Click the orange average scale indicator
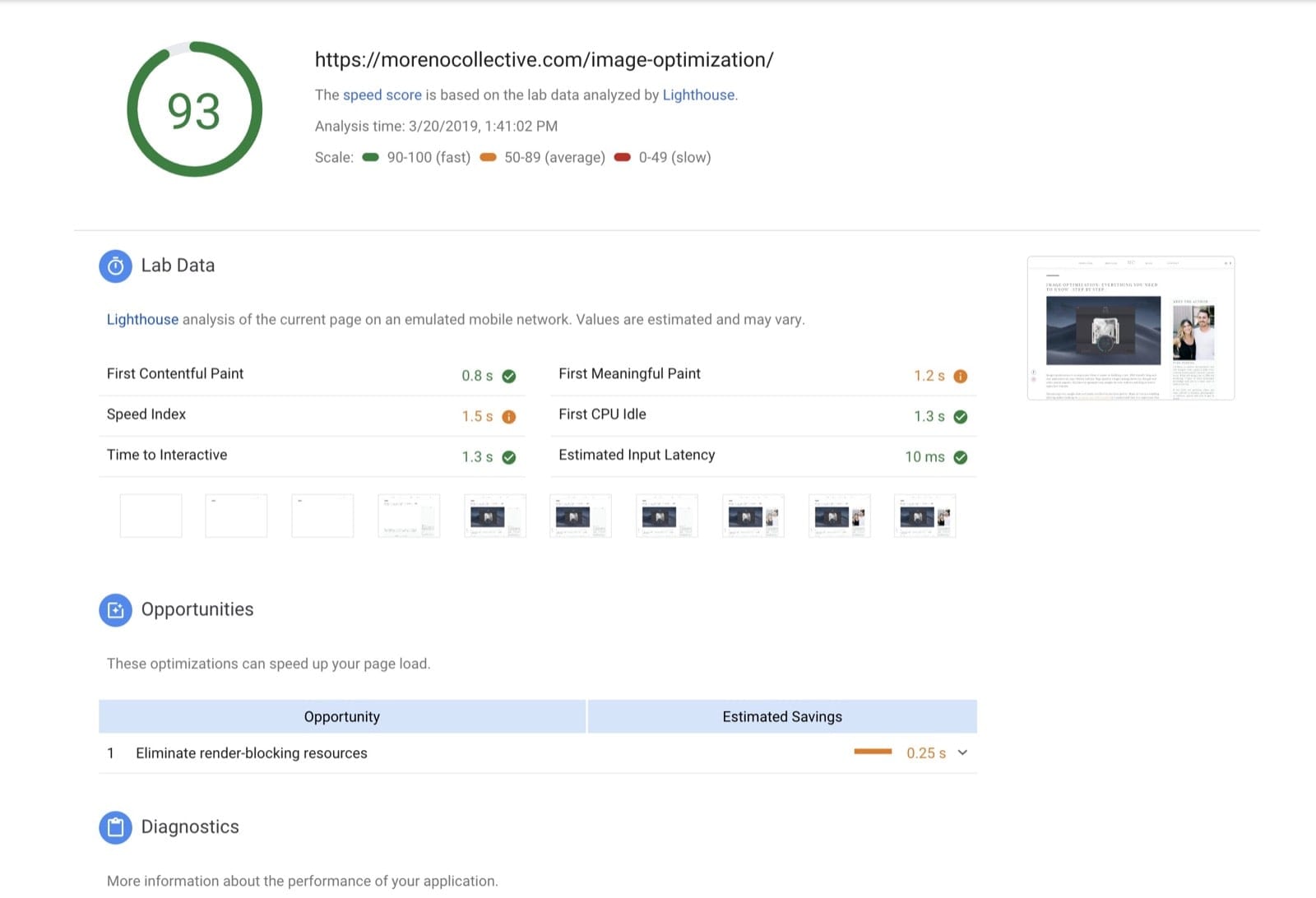This screenshot has height=898, width=1316. coord(489,156)
